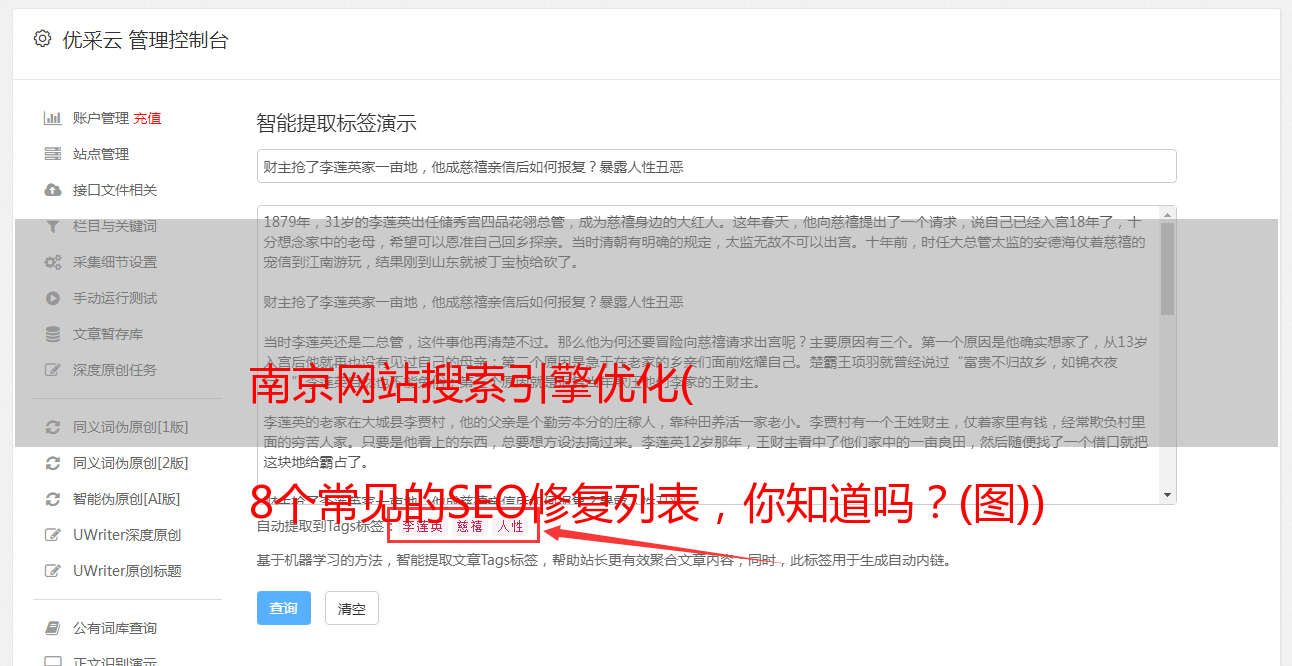The width and height of the screenshot is (1292, 666).
Task: Click edit icon beside UWriter原创标题
Action: 53,571
